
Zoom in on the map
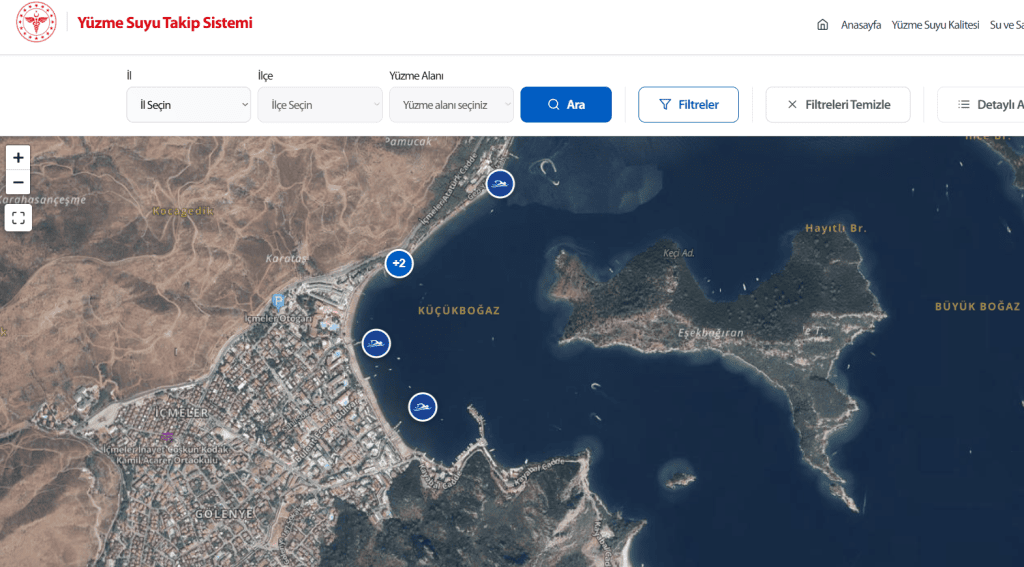[x=18, y=158]
